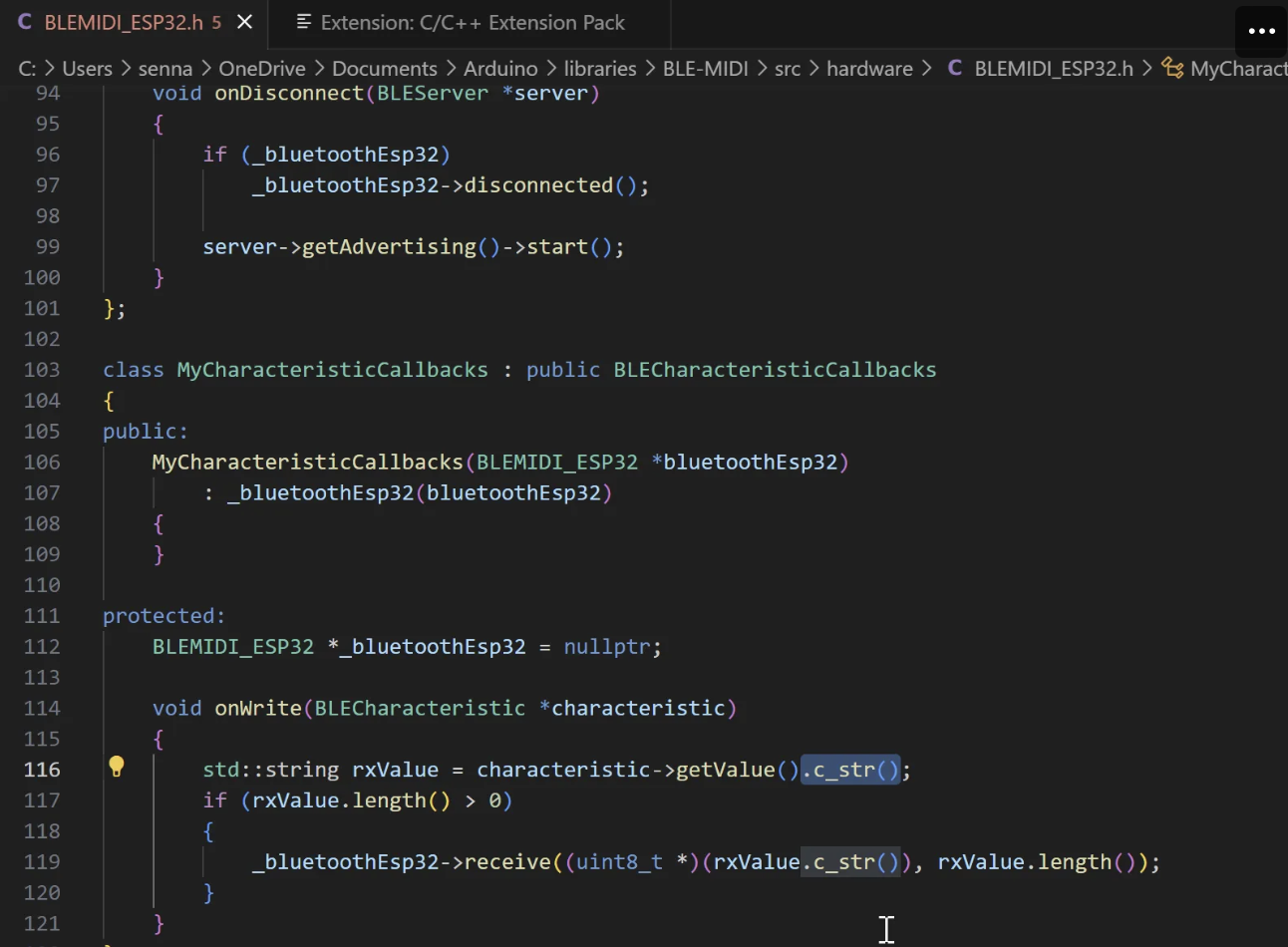The width and height of the screenshot is (1288, 947).
Task: Click 'MyCharacteristicCallbacks' class name on line 103
Action: 333,370
